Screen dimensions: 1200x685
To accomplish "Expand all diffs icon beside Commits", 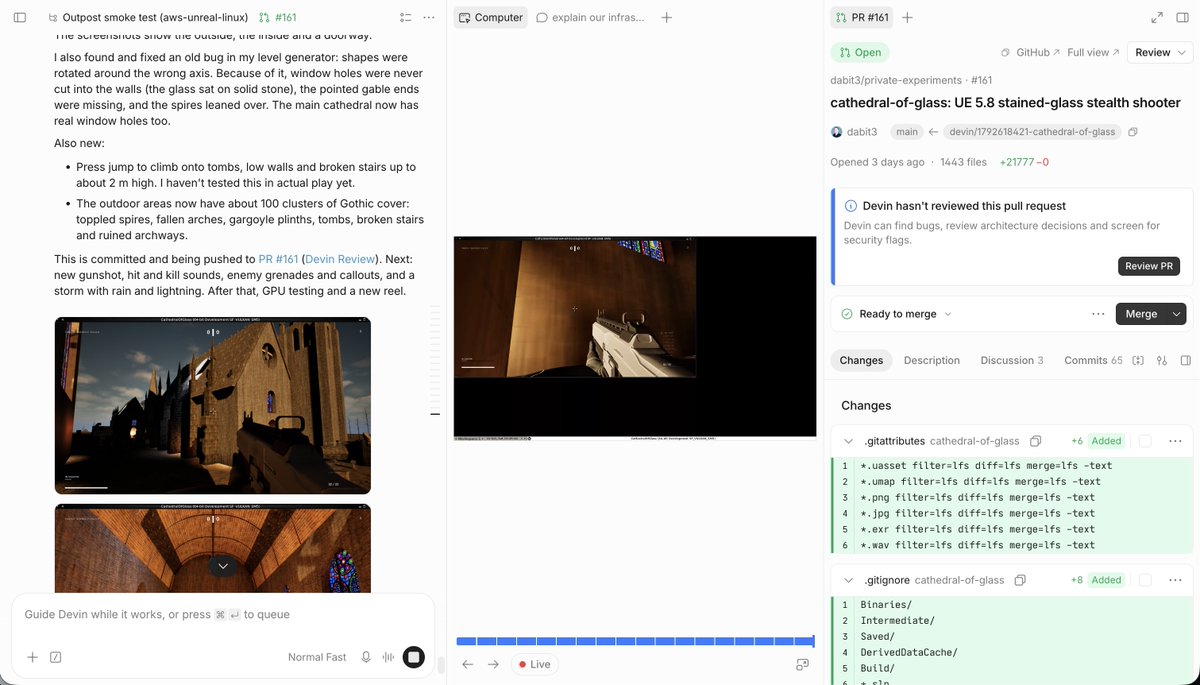I will point(1138,360).
